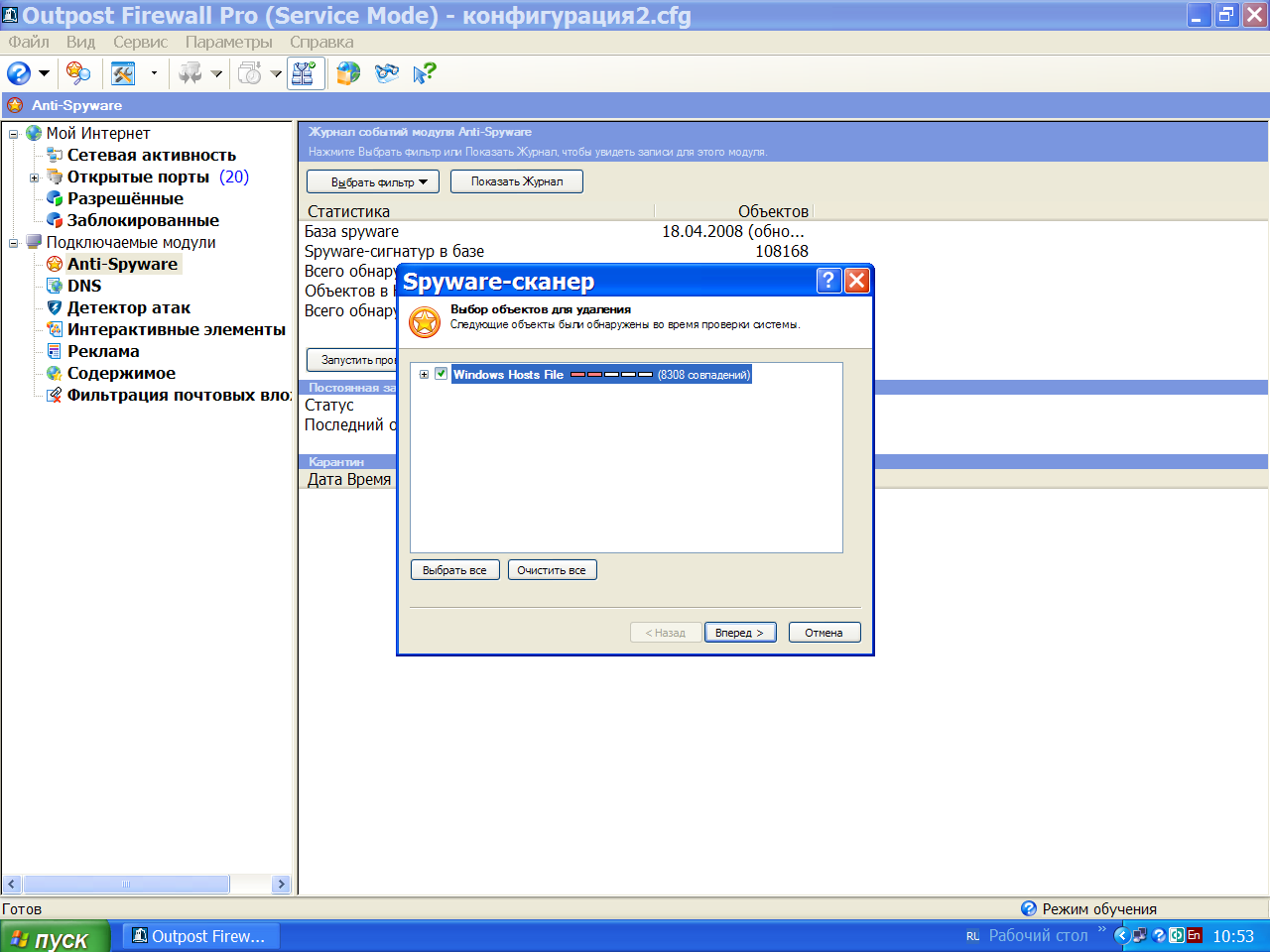
Task: Open the Сервис menu
Action: [x=140, y=42]
